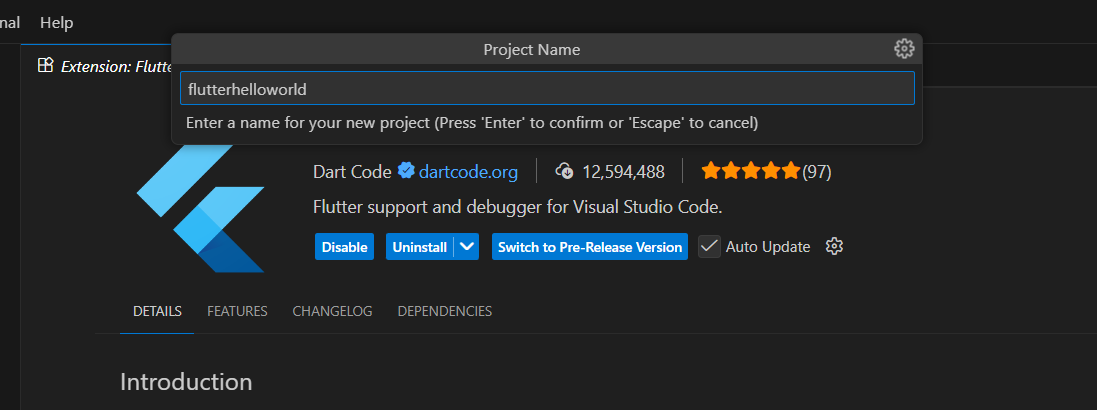Open the manage gear beside Auto Update
1097x410 pixels.
tap(835, 247)
